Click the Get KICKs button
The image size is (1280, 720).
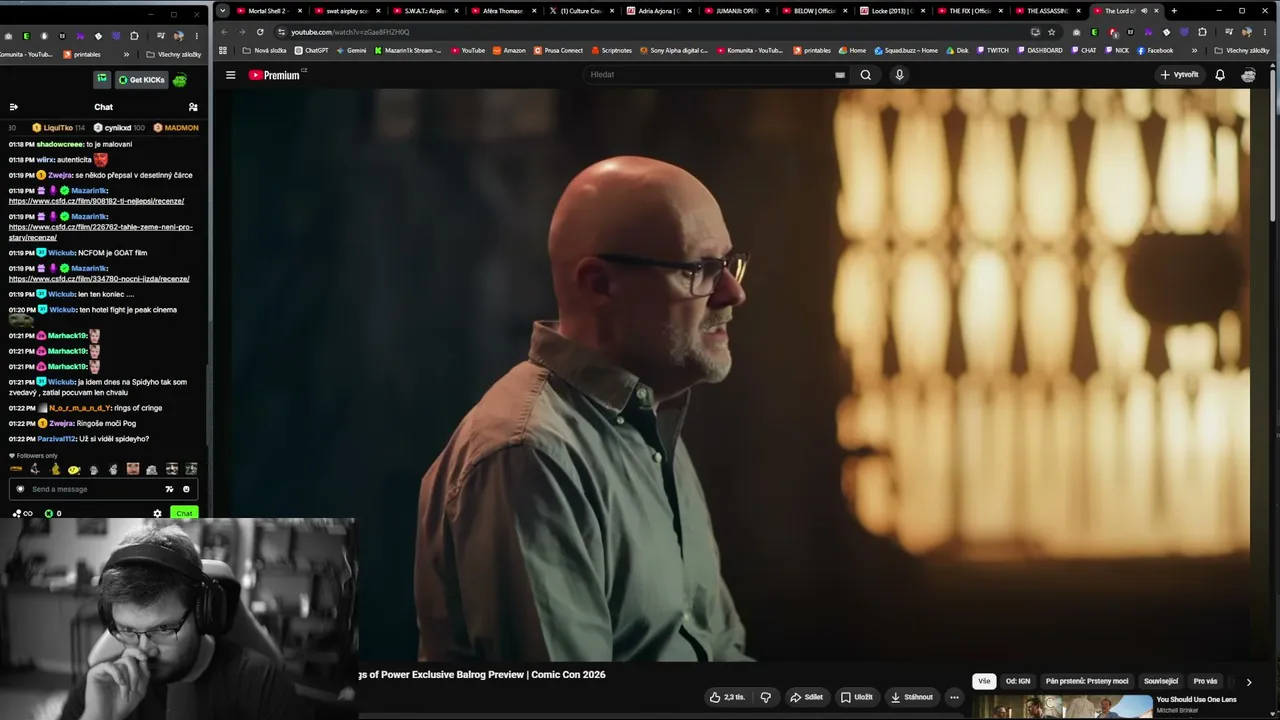pos(142,80)
